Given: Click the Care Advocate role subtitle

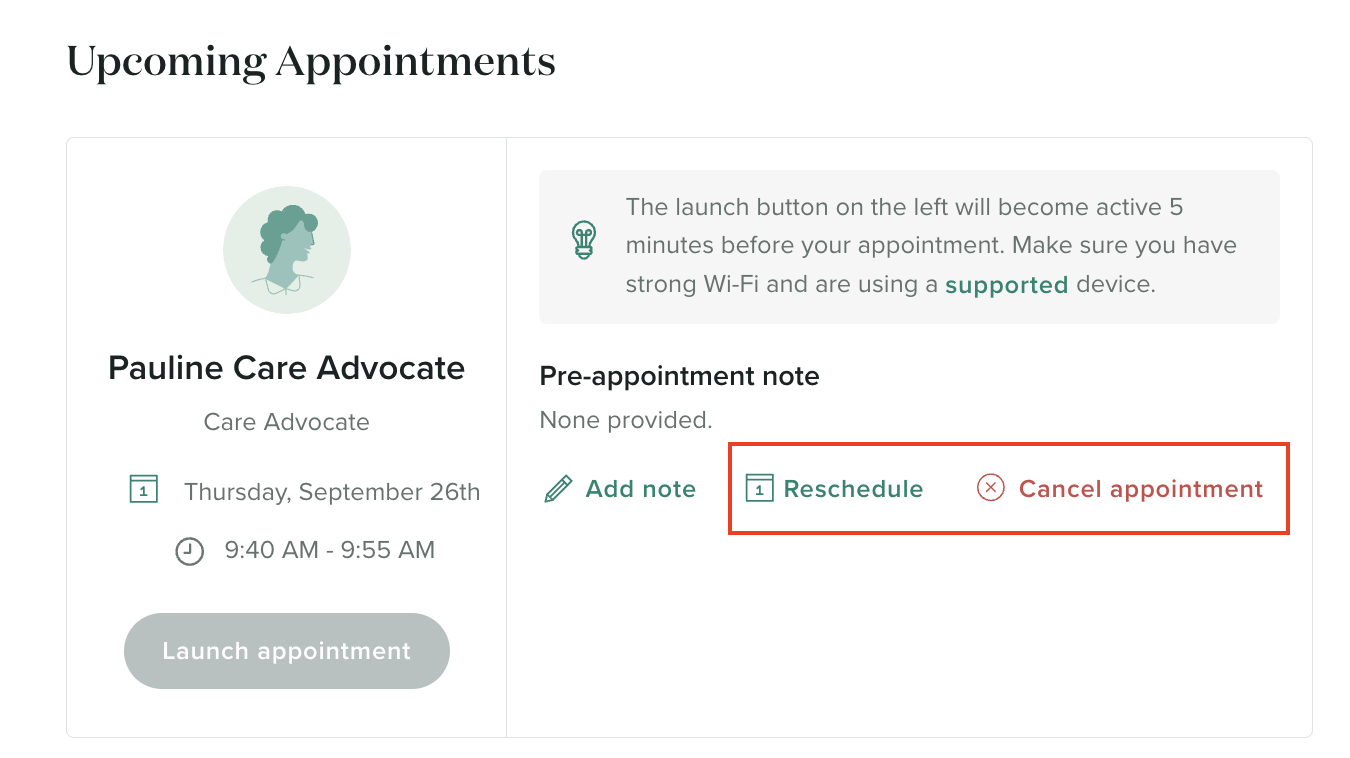Looking at the screenshot, I should pos(287,422).
